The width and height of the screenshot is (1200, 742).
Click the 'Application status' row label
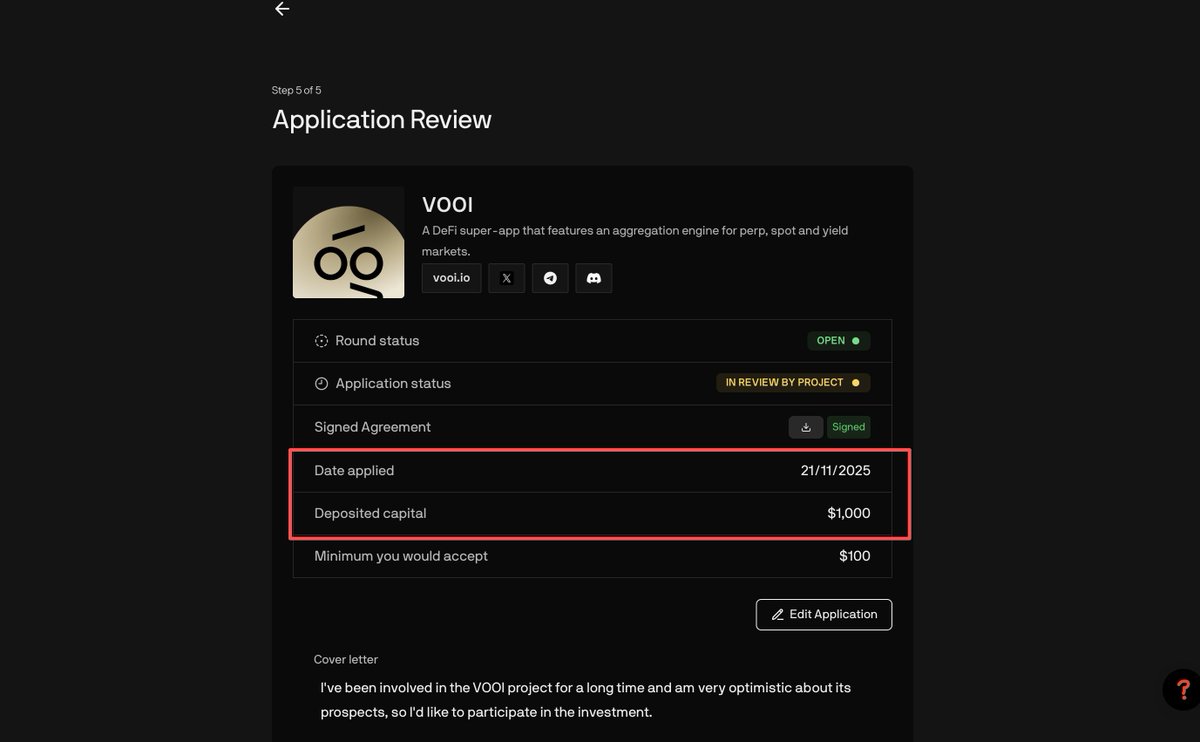[393, 384]
